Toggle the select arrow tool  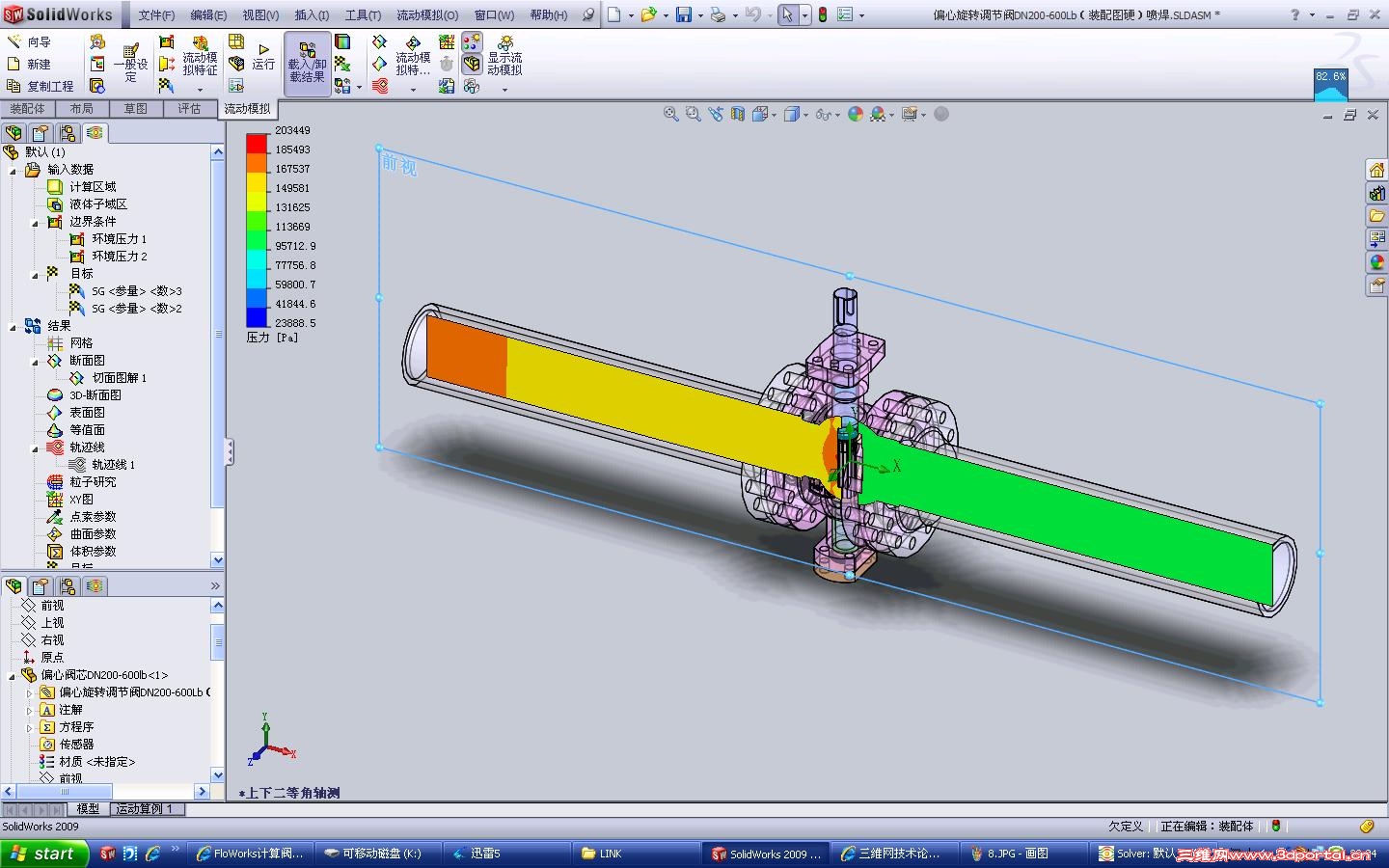pyautogui.click(x=788, y=14)
